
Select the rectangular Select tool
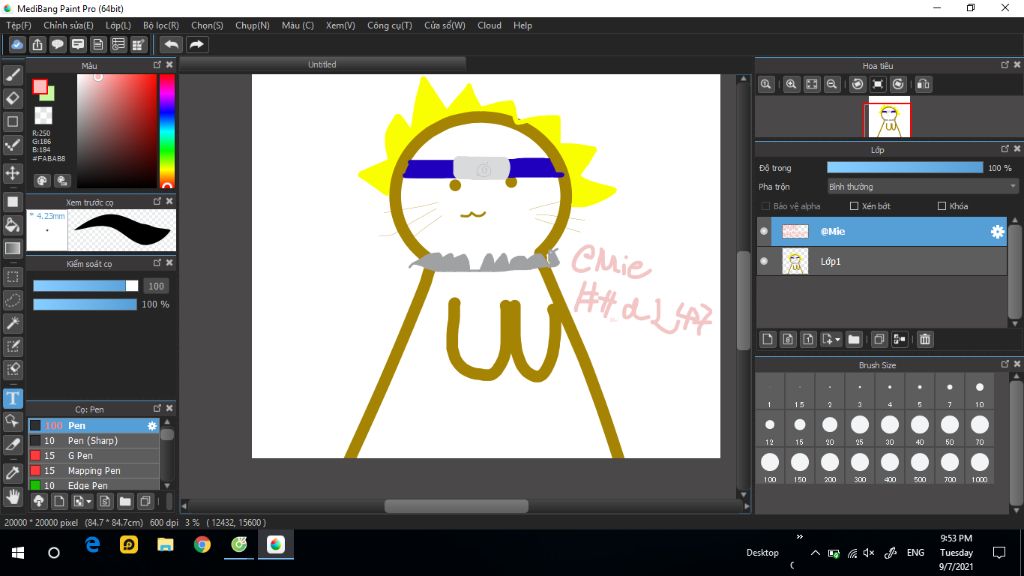(12, 277)
